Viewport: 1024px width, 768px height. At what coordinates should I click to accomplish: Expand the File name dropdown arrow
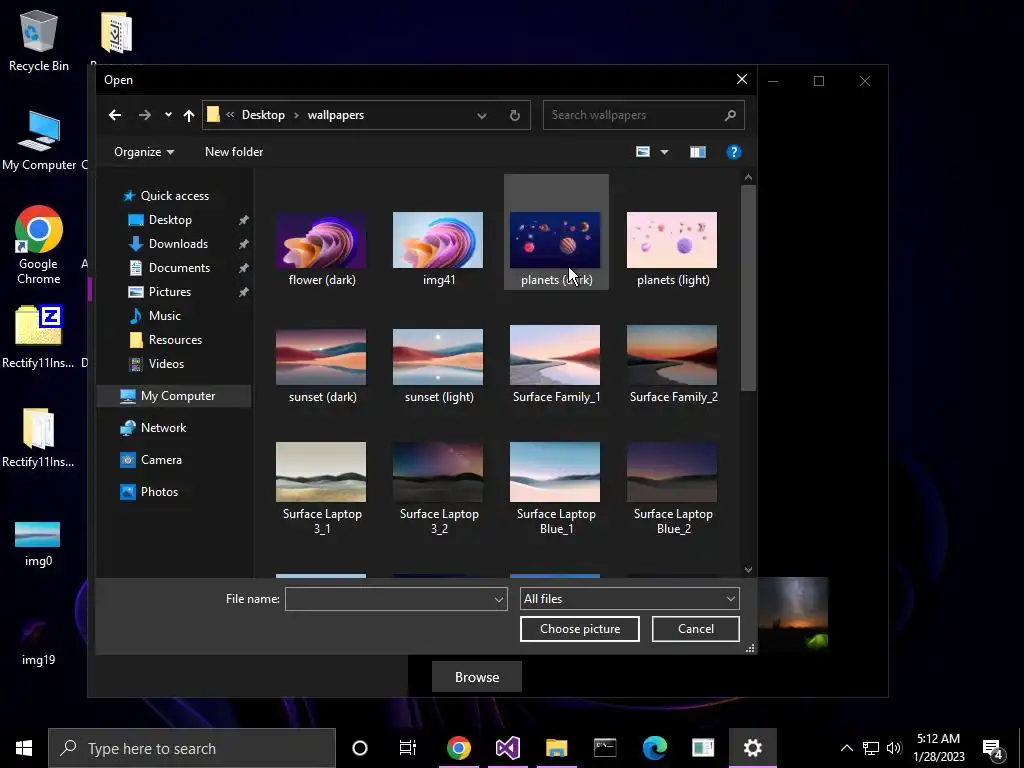pyautogui.click(x=499, y=600)
